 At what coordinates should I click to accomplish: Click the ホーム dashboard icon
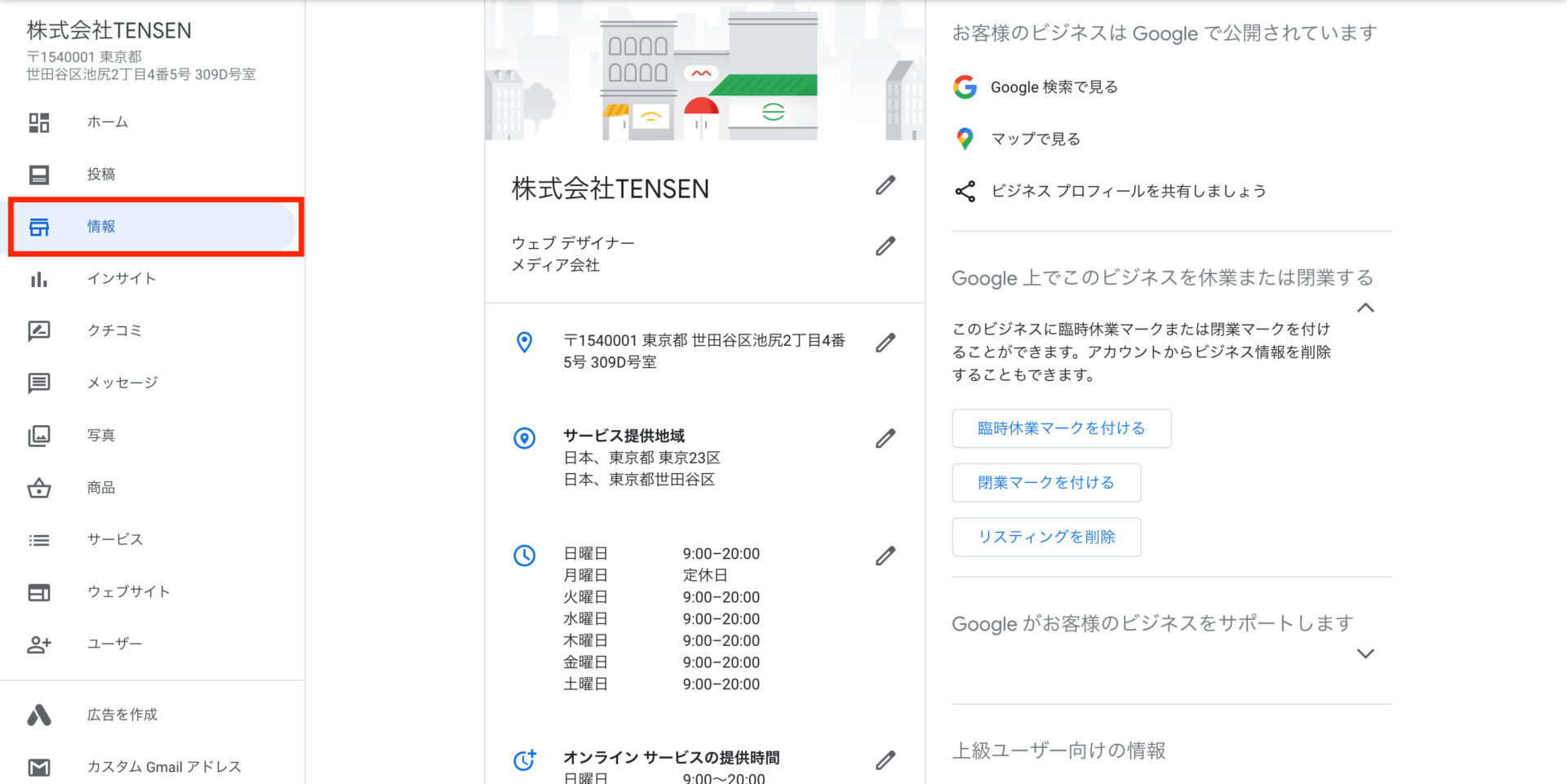pyautogui.click(x=39, y=122)
